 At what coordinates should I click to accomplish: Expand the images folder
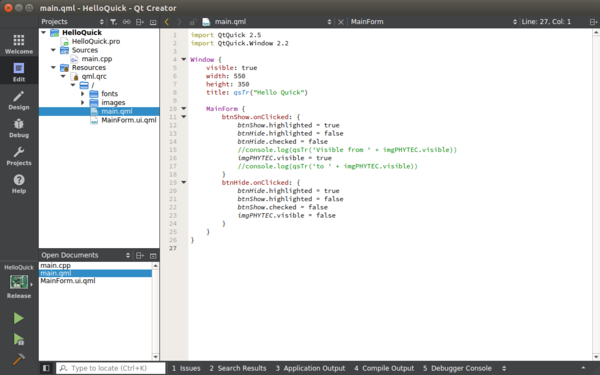pos(83,103)
